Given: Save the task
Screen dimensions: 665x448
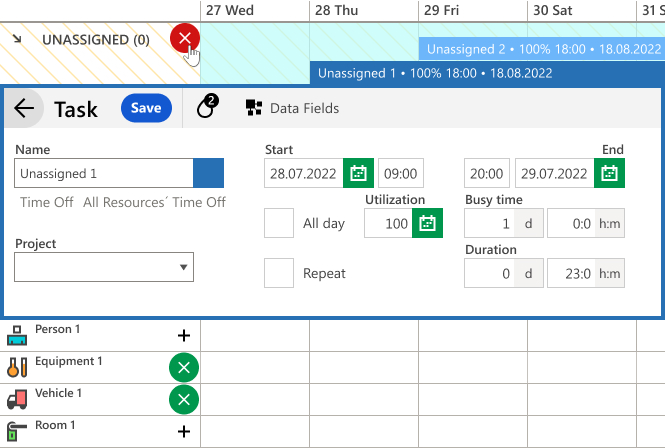Looking at the screenshot, I should (x=146, y=108).
